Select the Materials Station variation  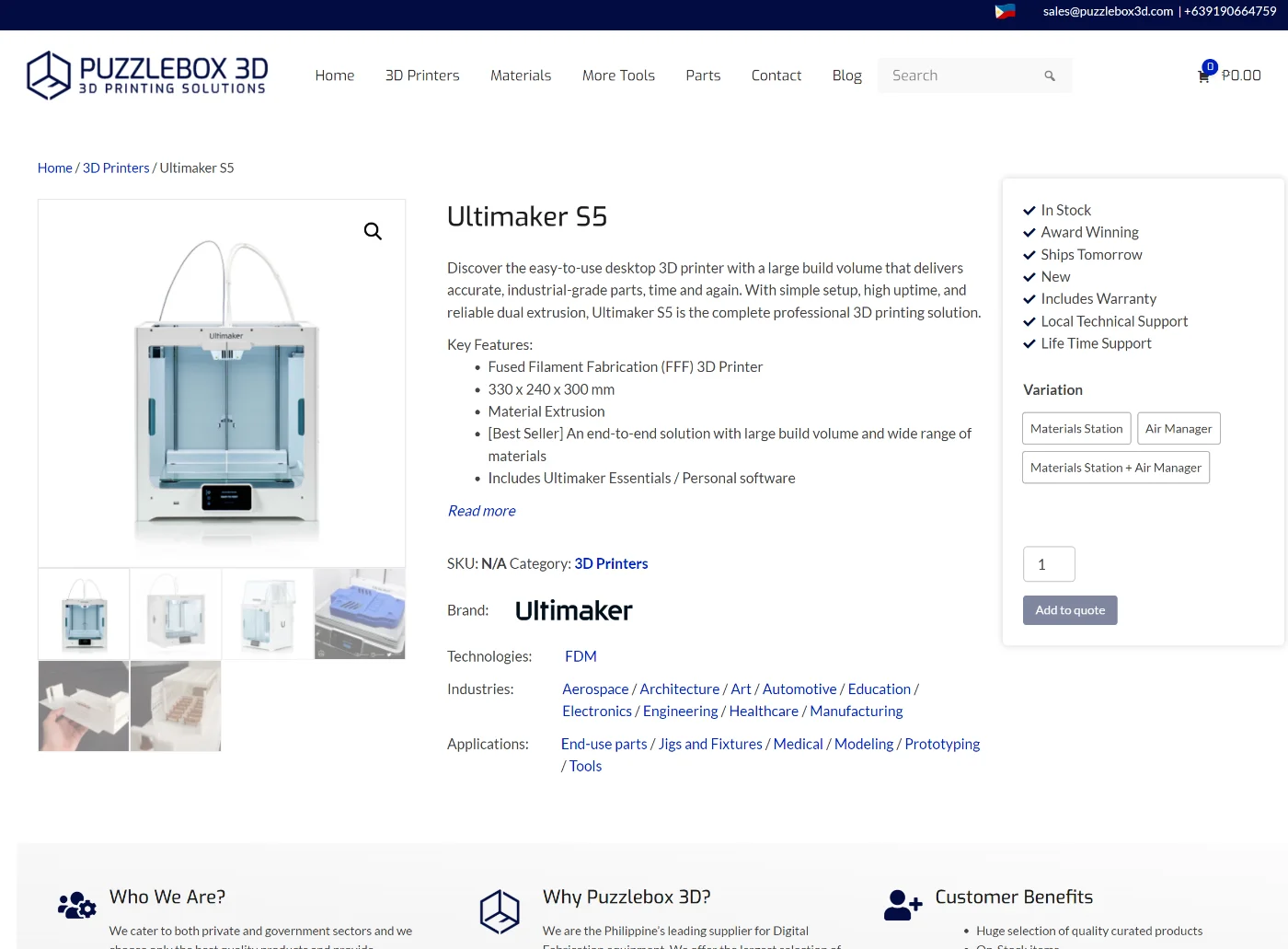click(1076, 429)
